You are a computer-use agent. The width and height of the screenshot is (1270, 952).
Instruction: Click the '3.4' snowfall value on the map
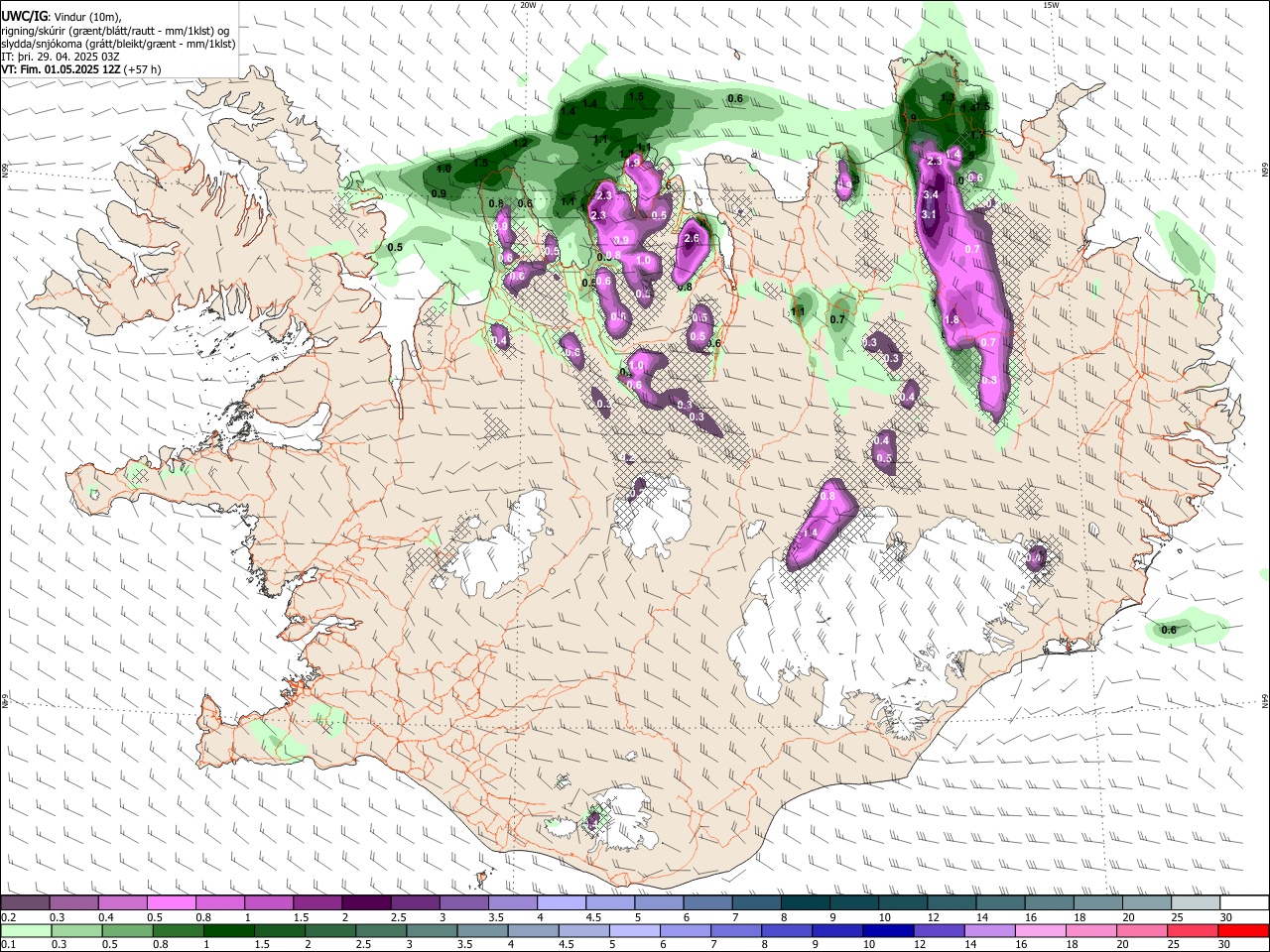tap(931, 196)
